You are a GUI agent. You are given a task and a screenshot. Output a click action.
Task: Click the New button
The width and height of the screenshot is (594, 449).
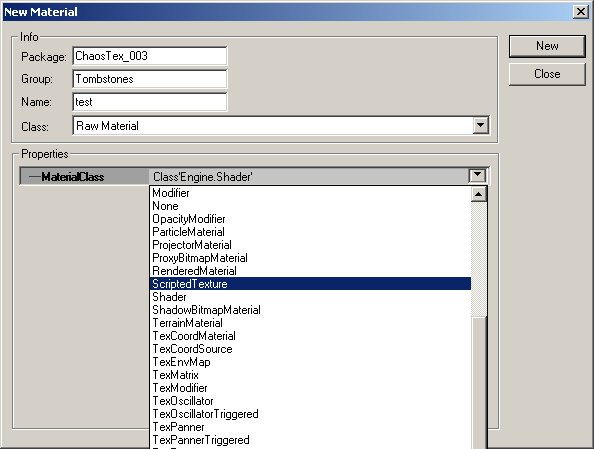click(x=547, y=46)
